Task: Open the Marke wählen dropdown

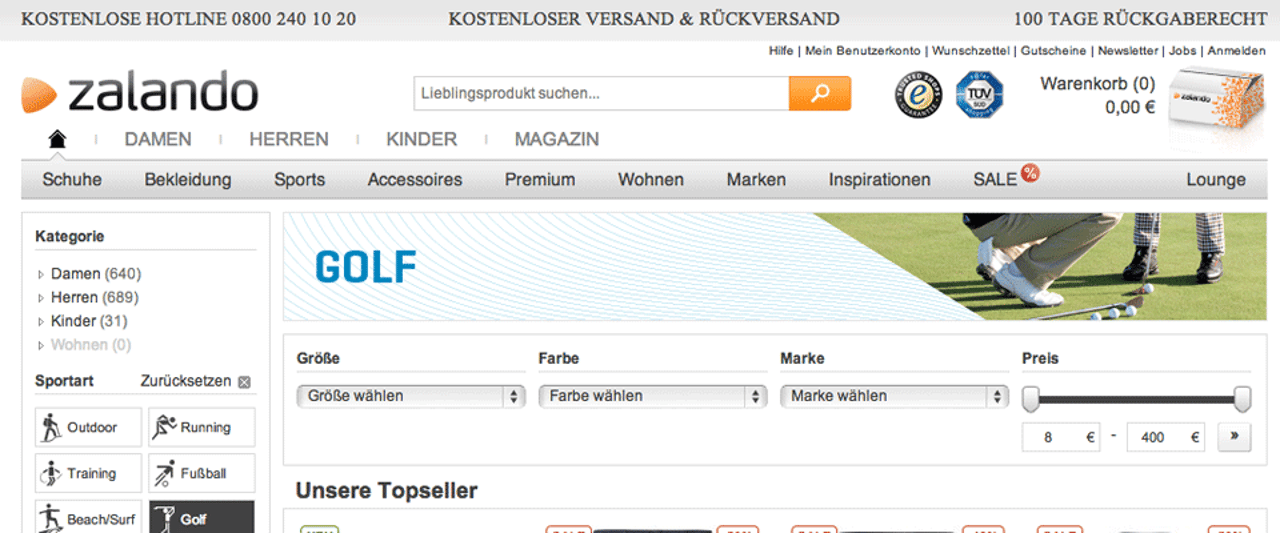Action: click(x=895, y=396)
